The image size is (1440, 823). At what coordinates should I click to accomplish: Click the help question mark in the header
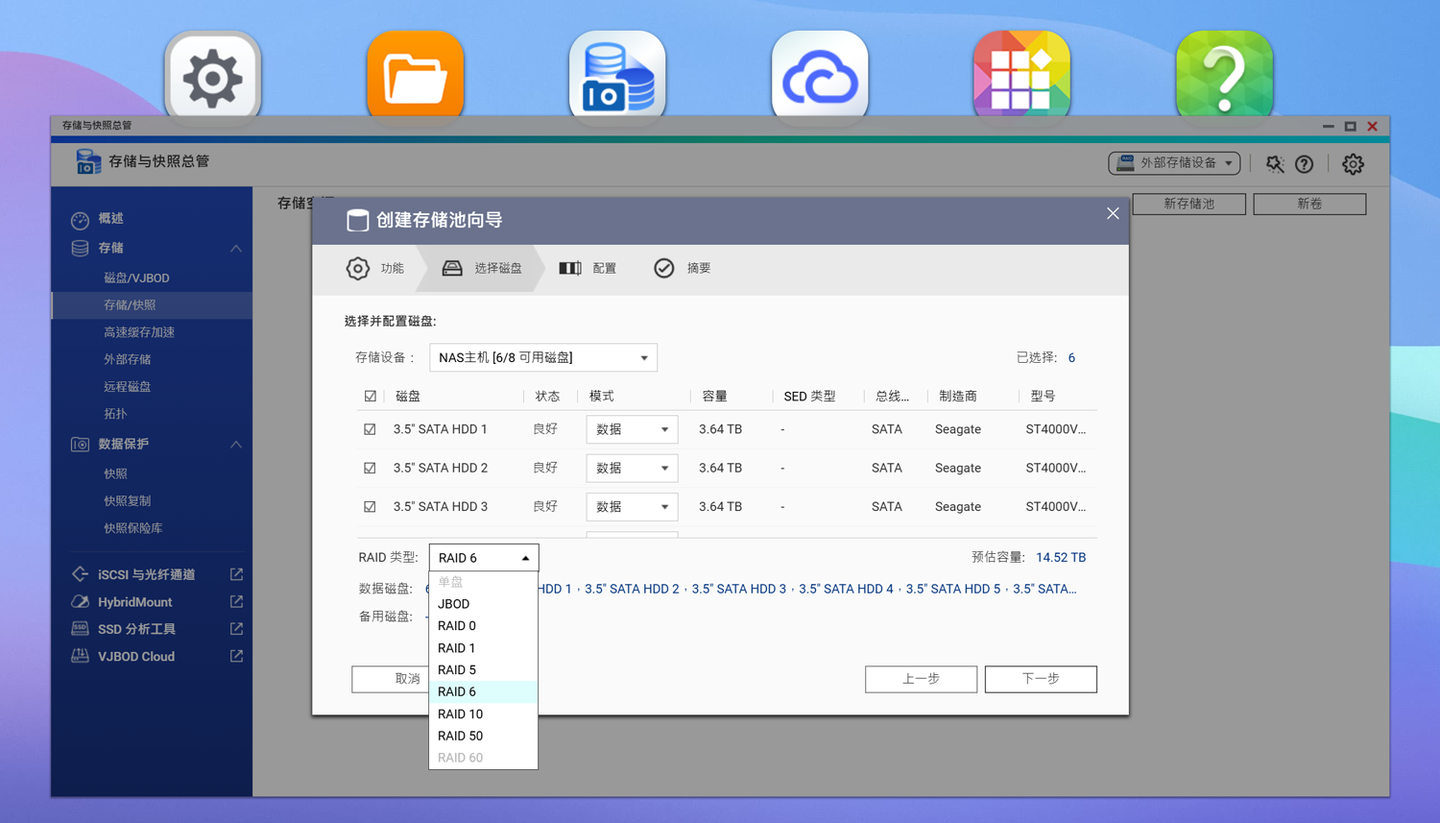(1304, 164)
